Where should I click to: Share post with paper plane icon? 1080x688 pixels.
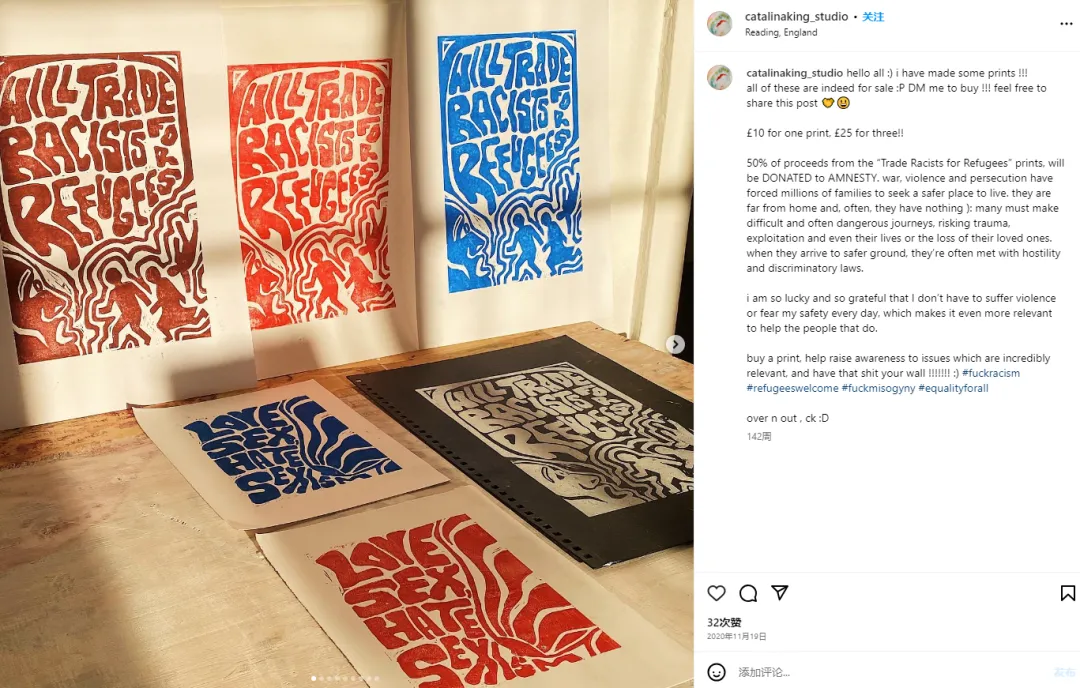[x=779, y=593]
